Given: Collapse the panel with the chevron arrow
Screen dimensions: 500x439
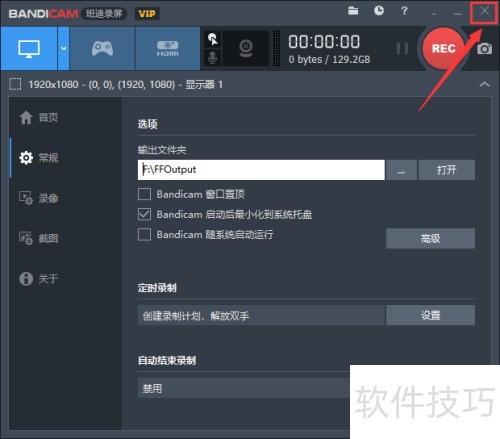Looking at the screenshot, I should [x=485, y=84].
